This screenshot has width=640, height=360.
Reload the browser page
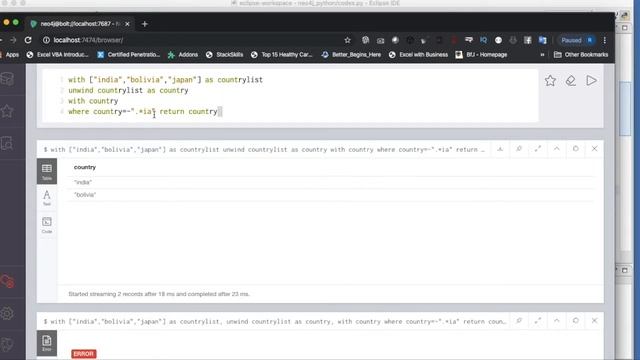28,40
